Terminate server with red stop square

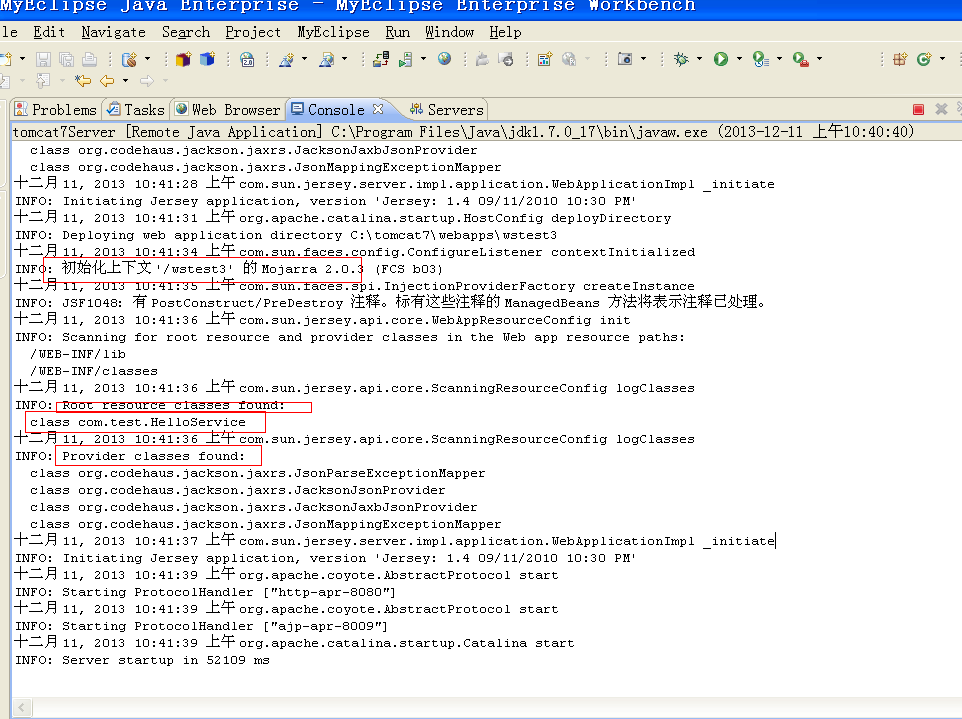[x=918, y=109]
